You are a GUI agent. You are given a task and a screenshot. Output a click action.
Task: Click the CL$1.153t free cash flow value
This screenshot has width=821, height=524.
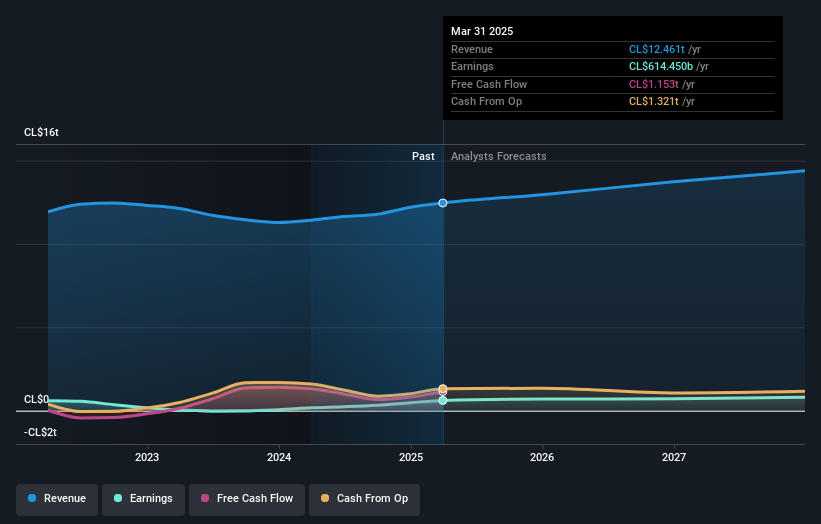click(653, 84)
